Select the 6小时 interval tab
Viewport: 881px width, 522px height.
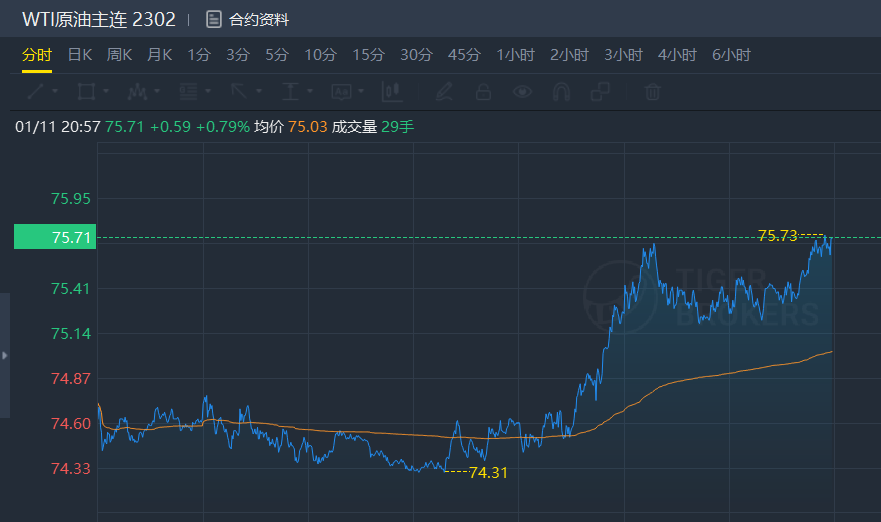[731, 55]
